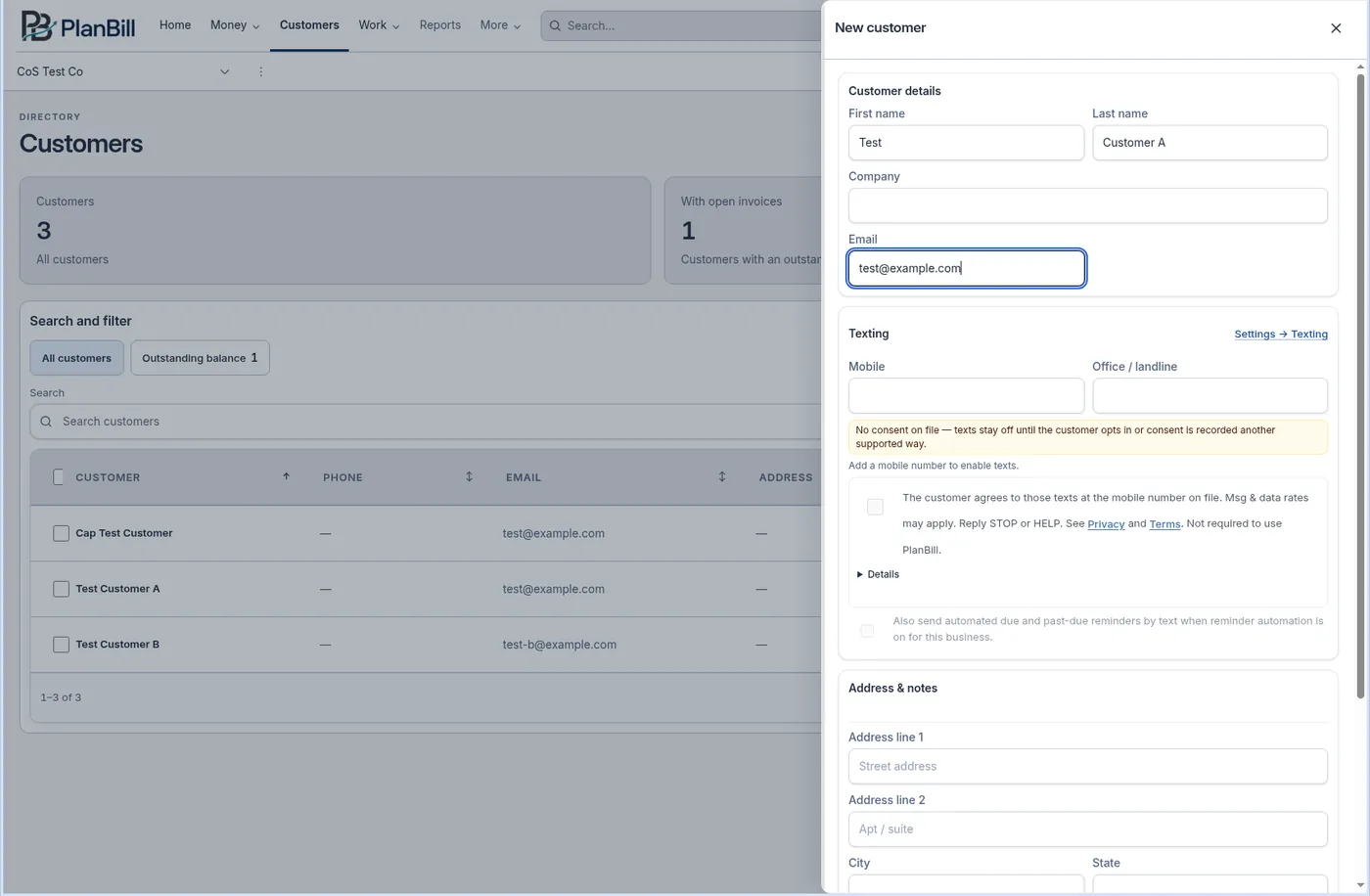This screenshot has height=896, width=1370.
Task: Open the Money dropdown menu
Action: 235,25
